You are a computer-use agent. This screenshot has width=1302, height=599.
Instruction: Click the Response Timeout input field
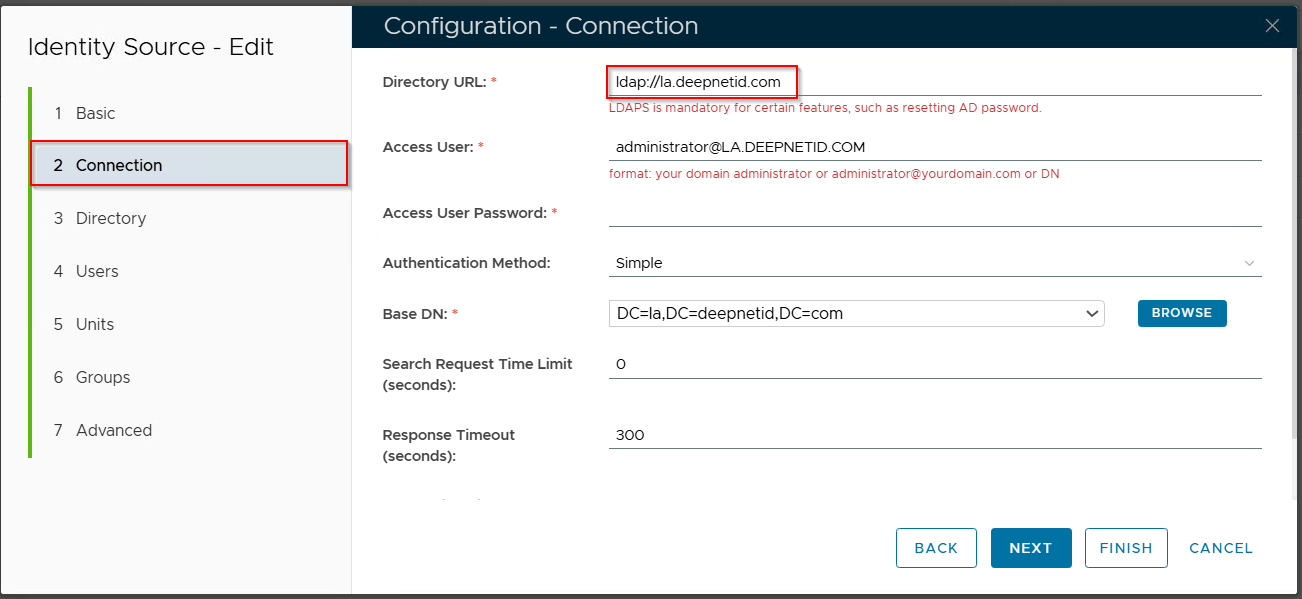(x=934, y=435)
